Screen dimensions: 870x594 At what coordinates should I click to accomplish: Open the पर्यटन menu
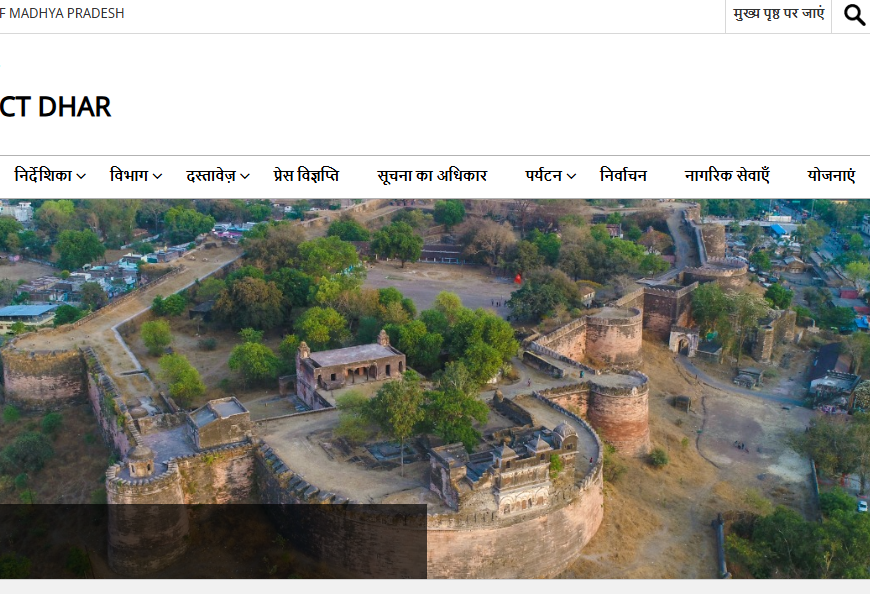point(544,176)
